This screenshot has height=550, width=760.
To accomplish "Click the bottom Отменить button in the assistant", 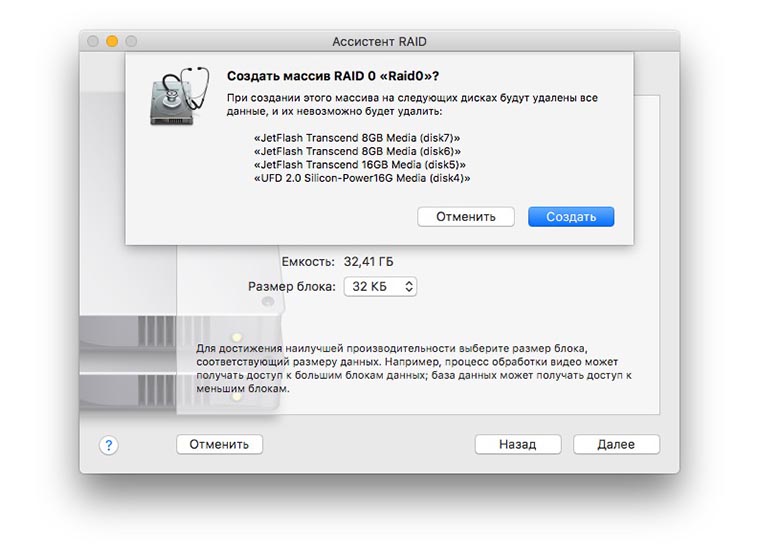I will [219, 444].
